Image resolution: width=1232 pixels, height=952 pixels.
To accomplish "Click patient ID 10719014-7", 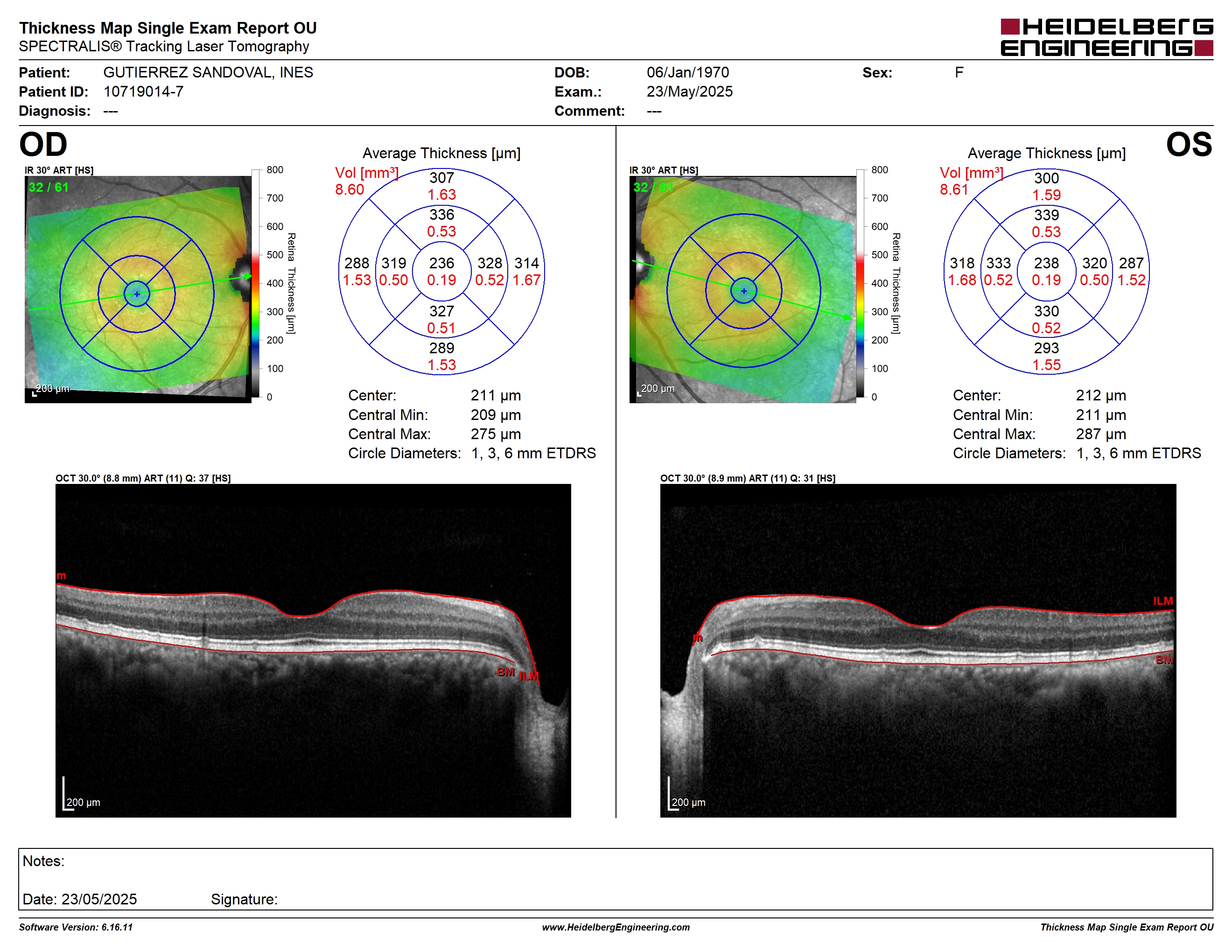I will coord(143,91).
